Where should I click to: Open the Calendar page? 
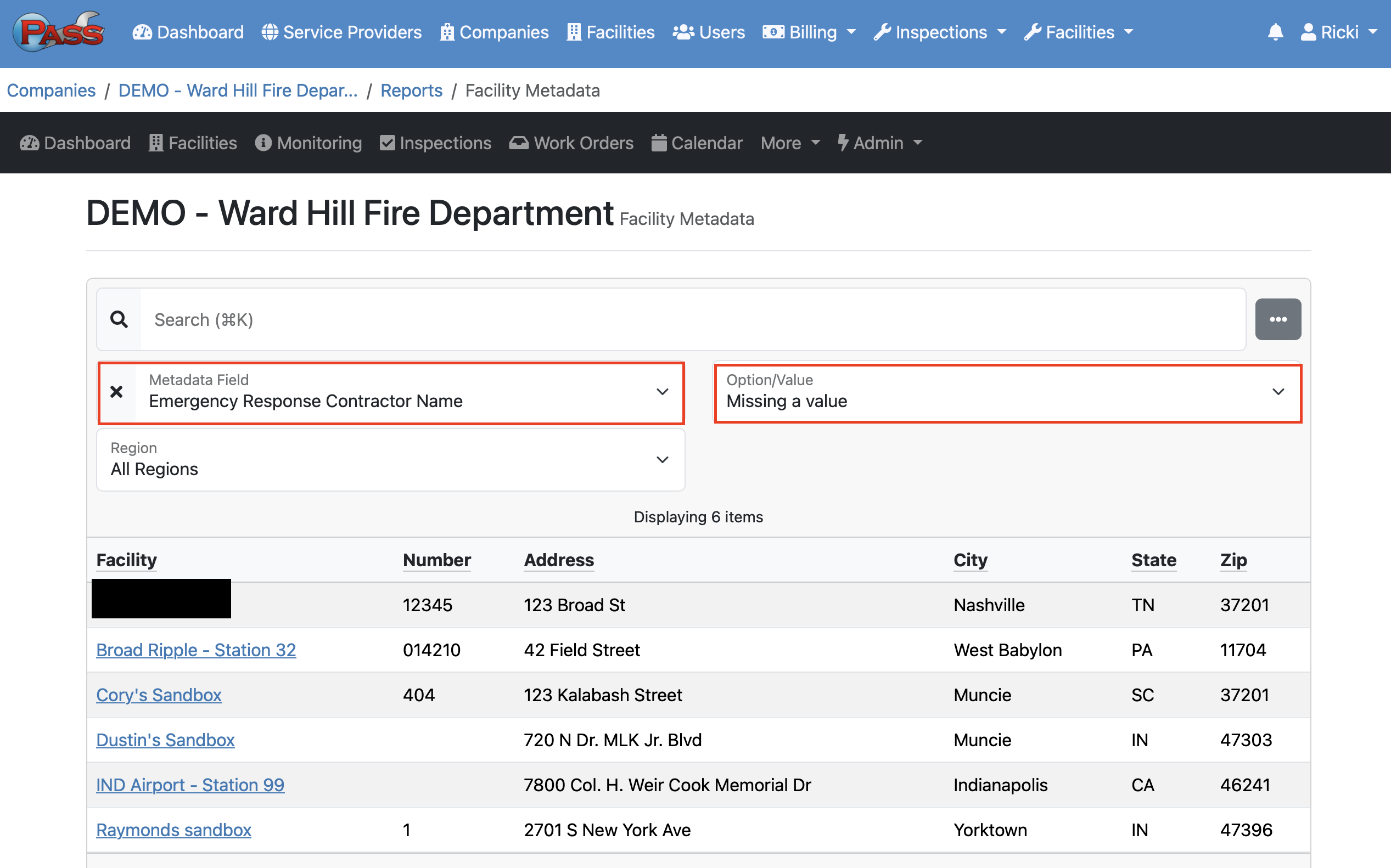(x=697, y=143)
